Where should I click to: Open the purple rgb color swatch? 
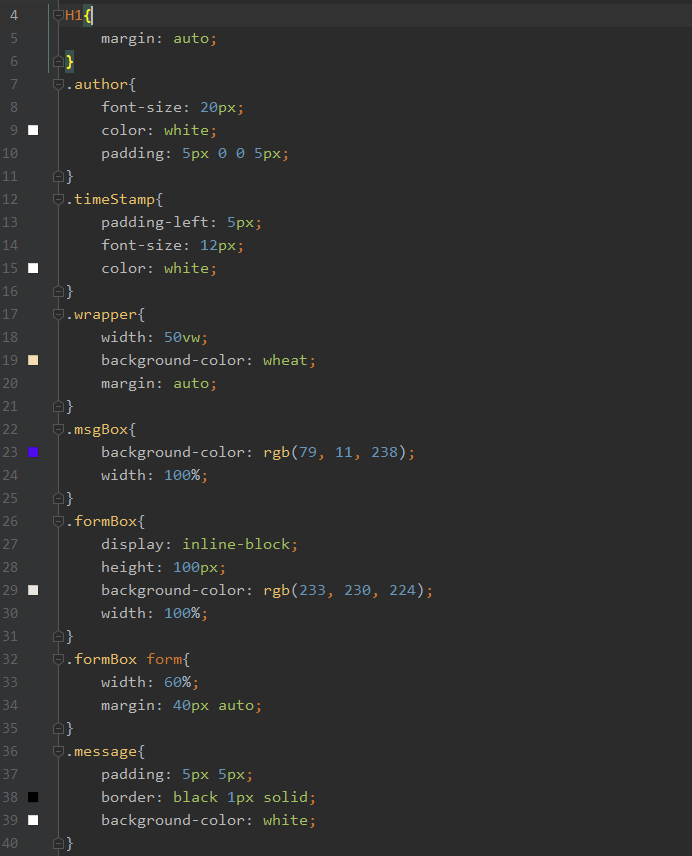(33, 452)
